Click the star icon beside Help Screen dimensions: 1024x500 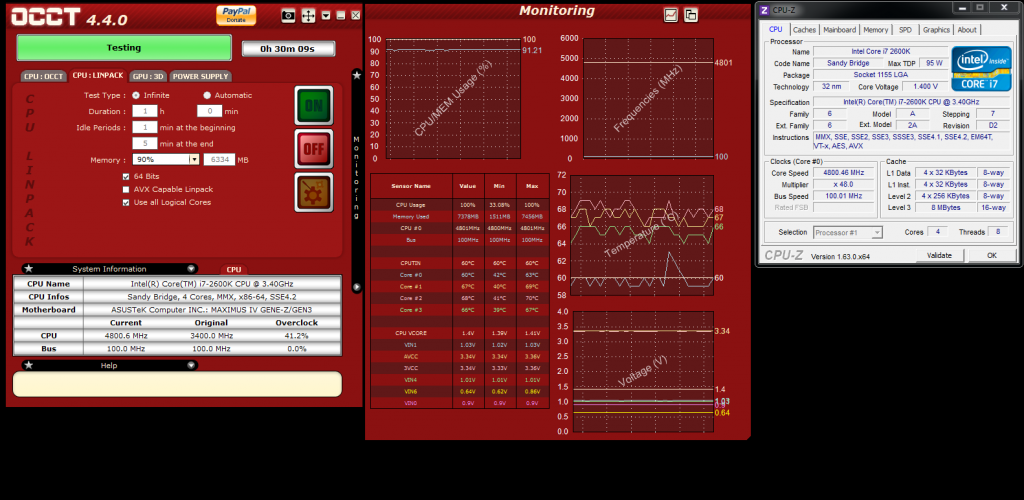pos(29,366)
